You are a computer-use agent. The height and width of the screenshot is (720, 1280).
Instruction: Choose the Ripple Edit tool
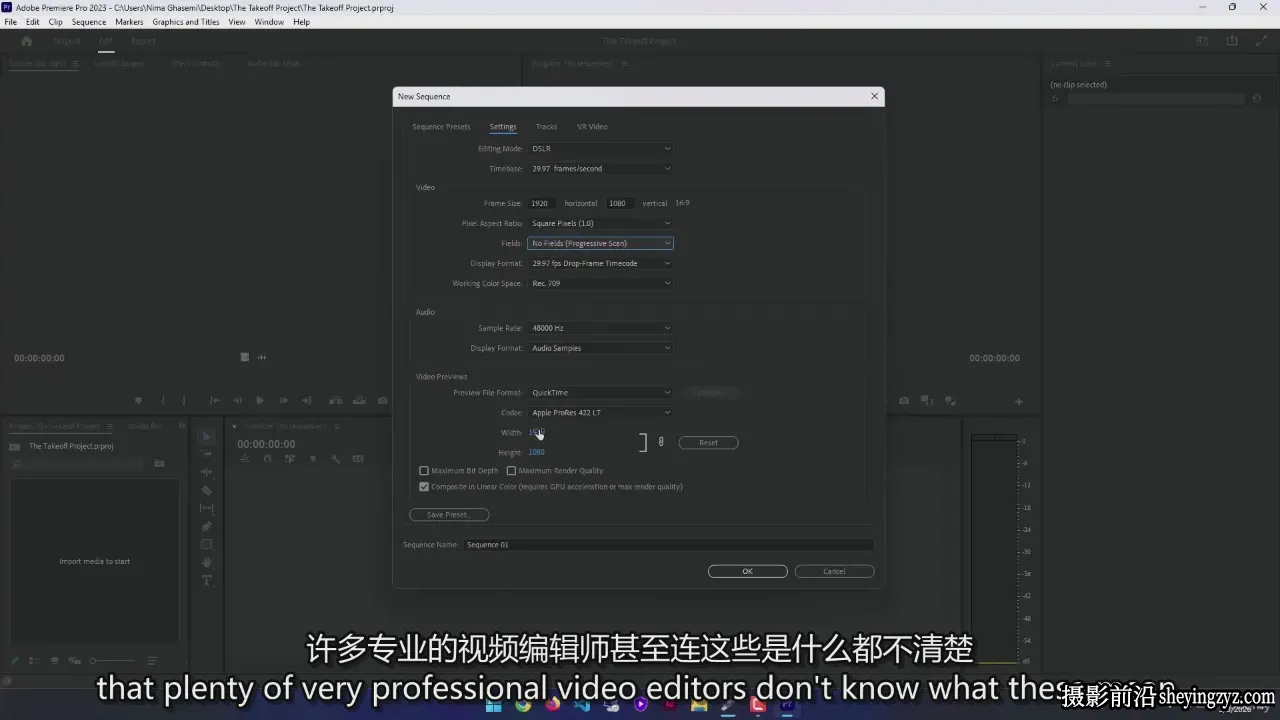pyautogui.click(x=207, y=472)
